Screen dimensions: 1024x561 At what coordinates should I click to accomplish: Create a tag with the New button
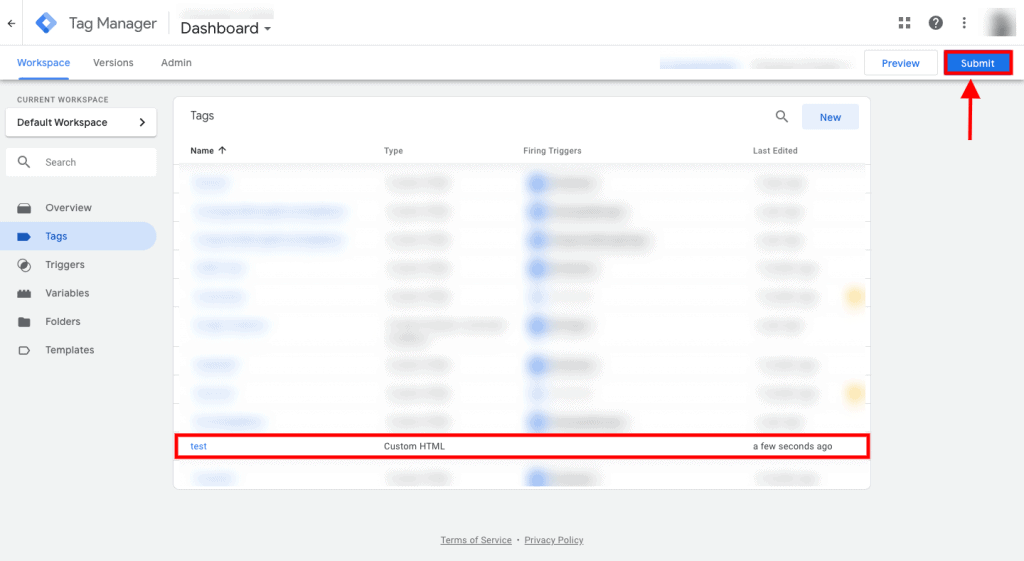[830, 117]
